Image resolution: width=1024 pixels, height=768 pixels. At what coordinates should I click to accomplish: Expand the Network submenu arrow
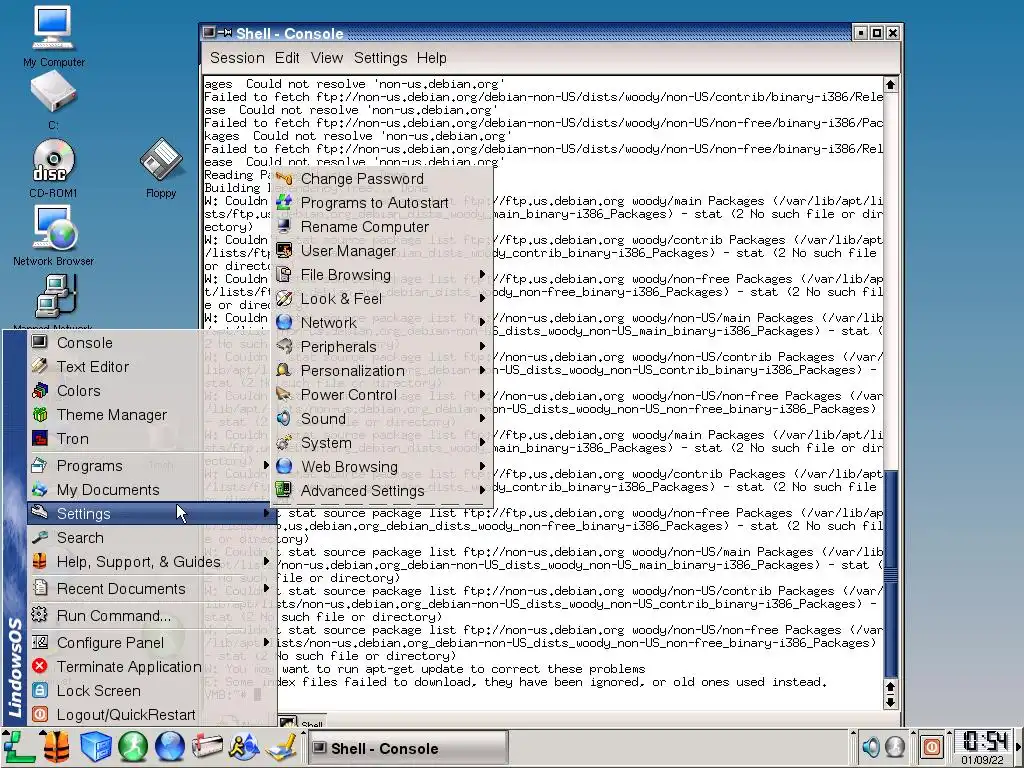click(x=483, y=322)
